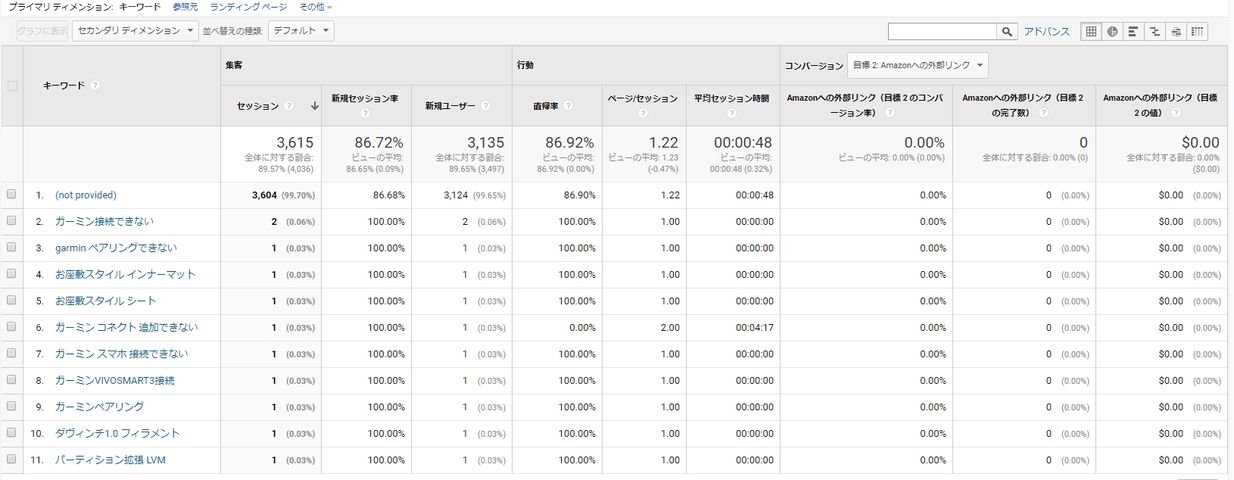Image resolution: width=1234 pixels, height=480 pixels.
Task: Open the アドバンス advanced filter link
Action: coord(1047,31)
